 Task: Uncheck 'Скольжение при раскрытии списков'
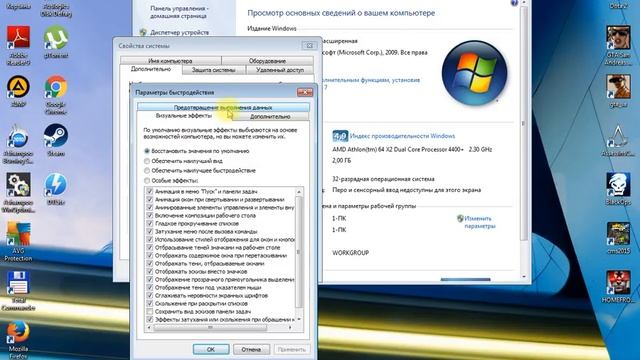click(x=150, y=304)
